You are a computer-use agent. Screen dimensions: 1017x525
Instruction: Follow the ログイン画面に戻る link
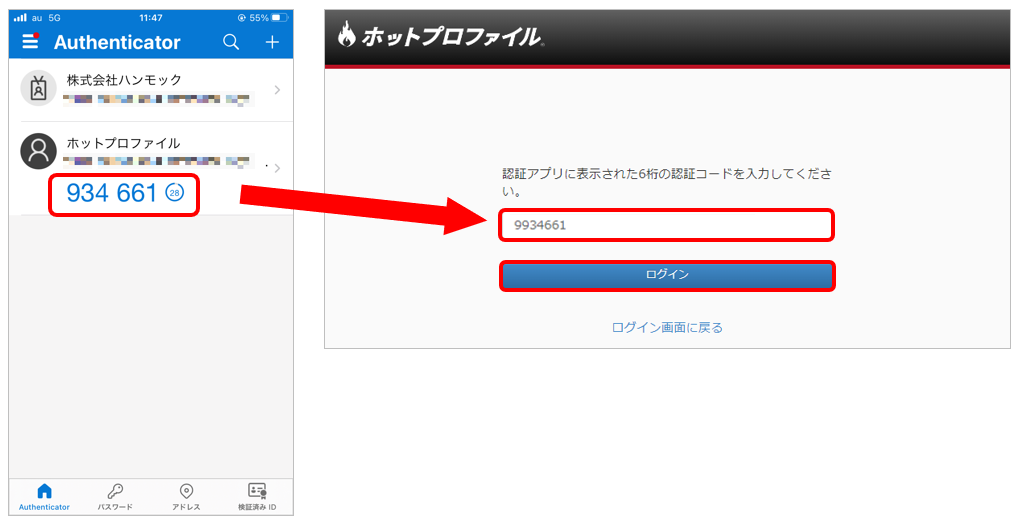pyautogui.click(x=667, y=327)
